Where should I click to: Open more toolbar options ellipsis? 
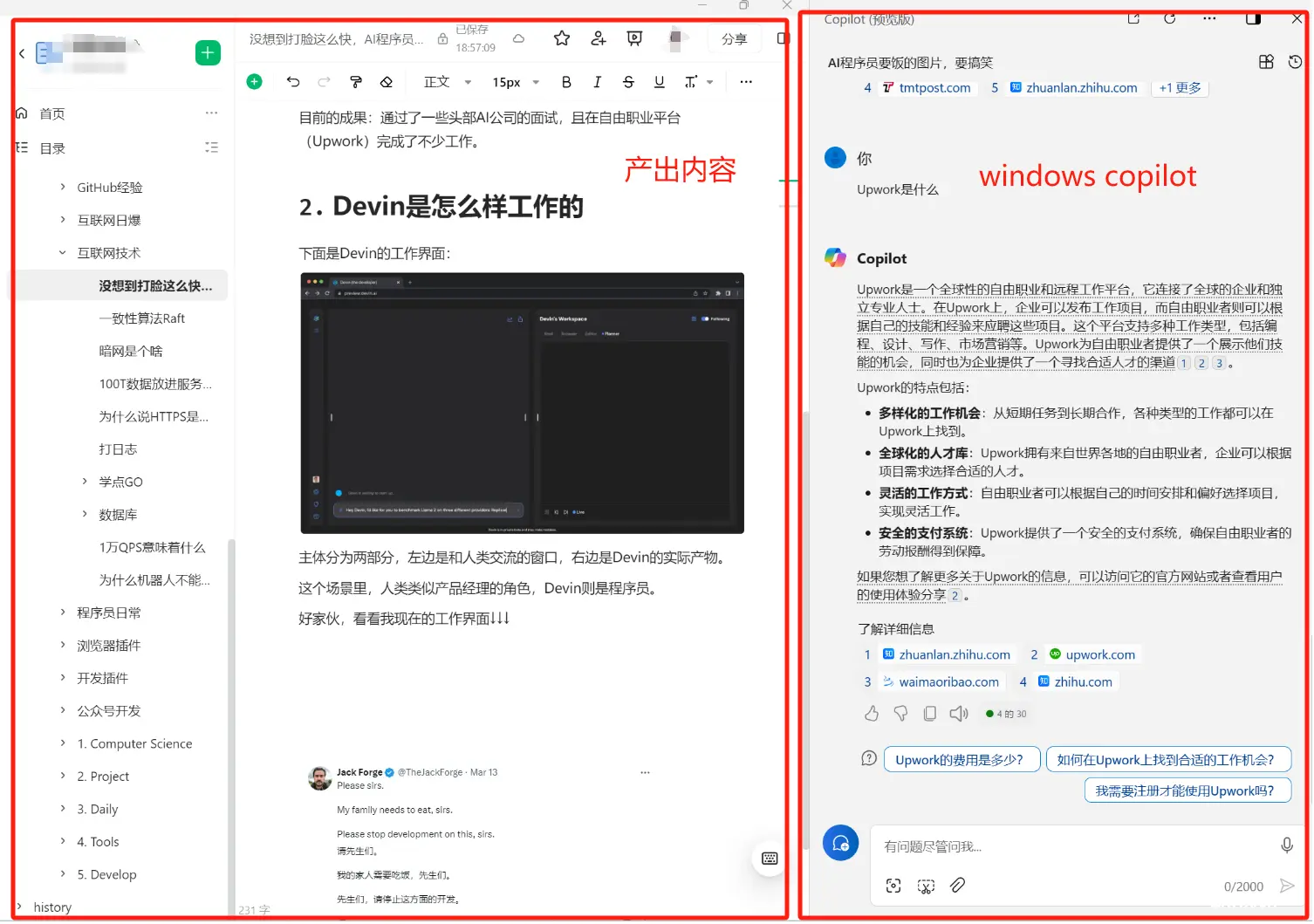tap(746, 82)
